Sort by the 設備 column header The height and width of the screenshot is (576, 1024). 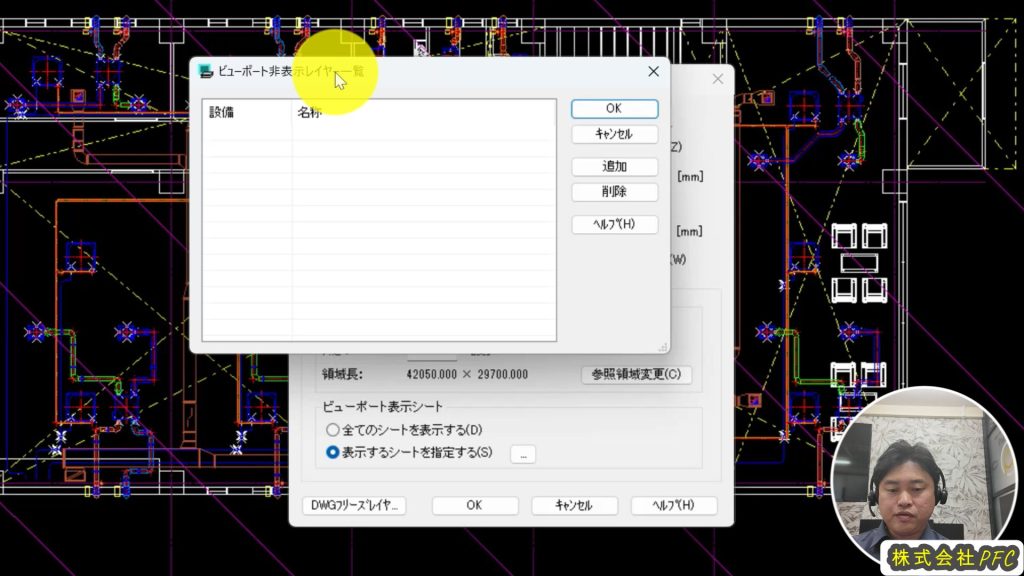pyautogui.click(x=247, y=113)
